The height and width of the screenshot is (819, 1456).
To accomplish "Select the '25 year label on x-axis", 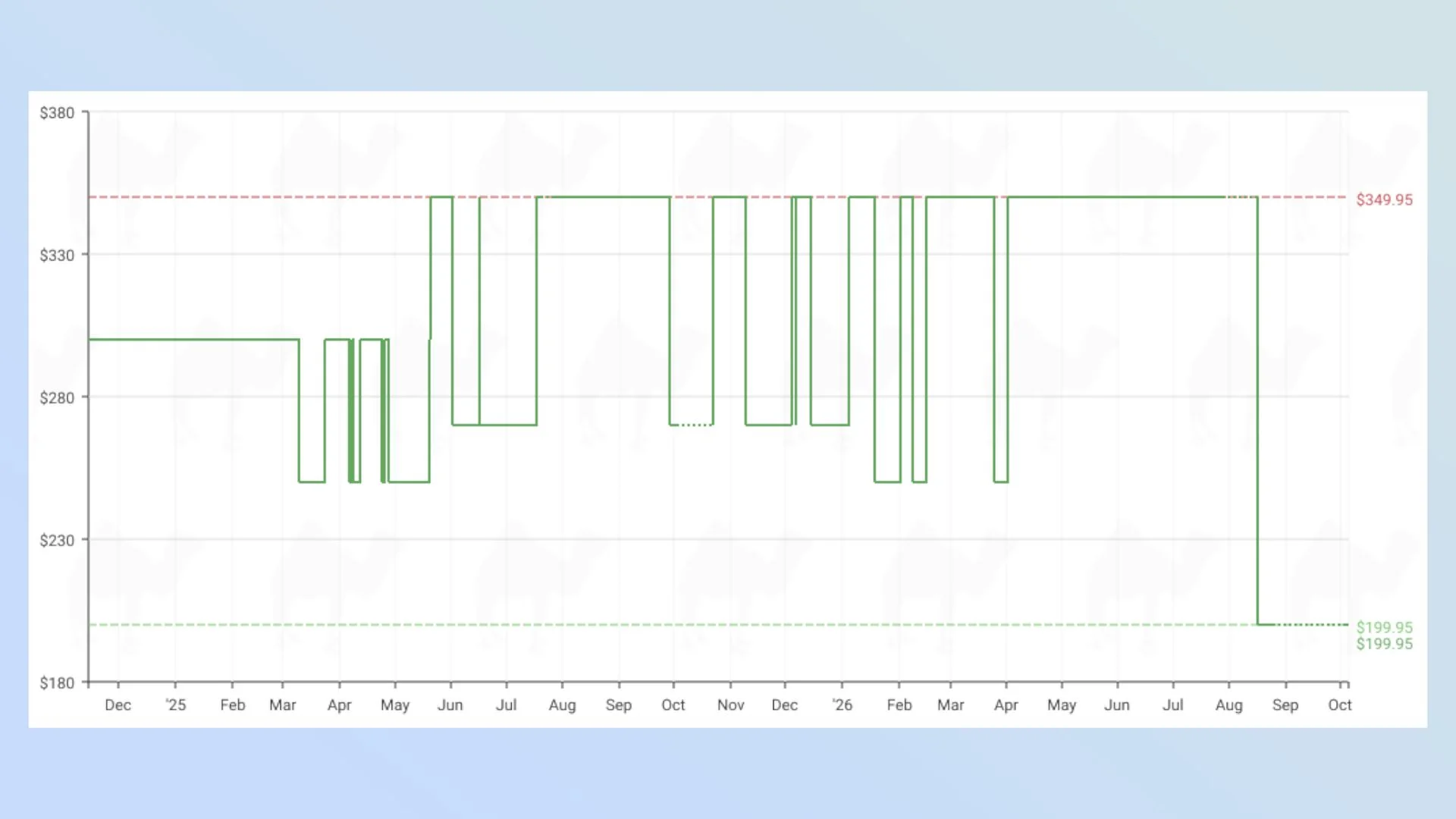I will coord(175,705).
